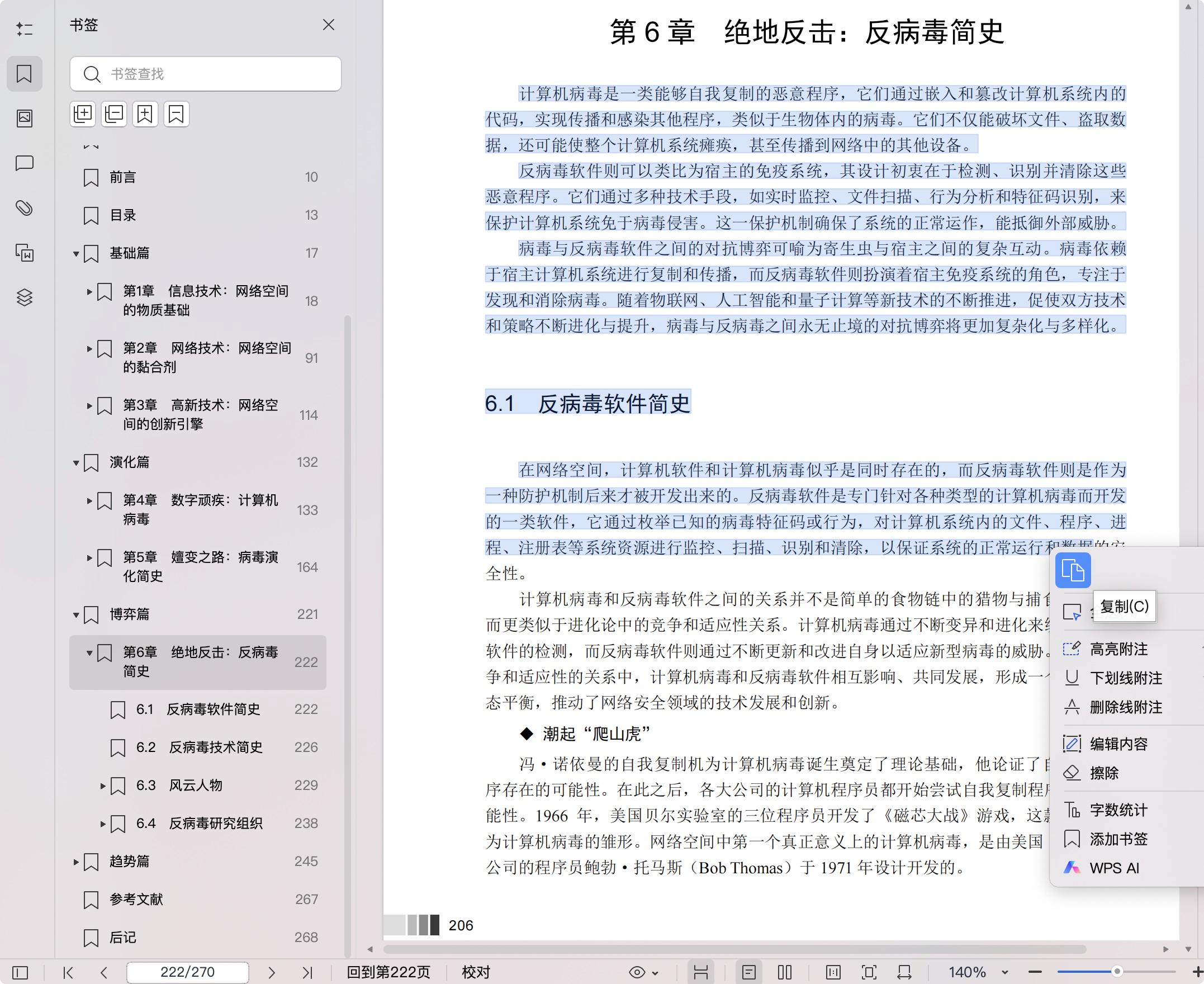Expand the 趋势篇 bookmark group
The width and height of the screenshot is (1204, 984).
[76, 862]
